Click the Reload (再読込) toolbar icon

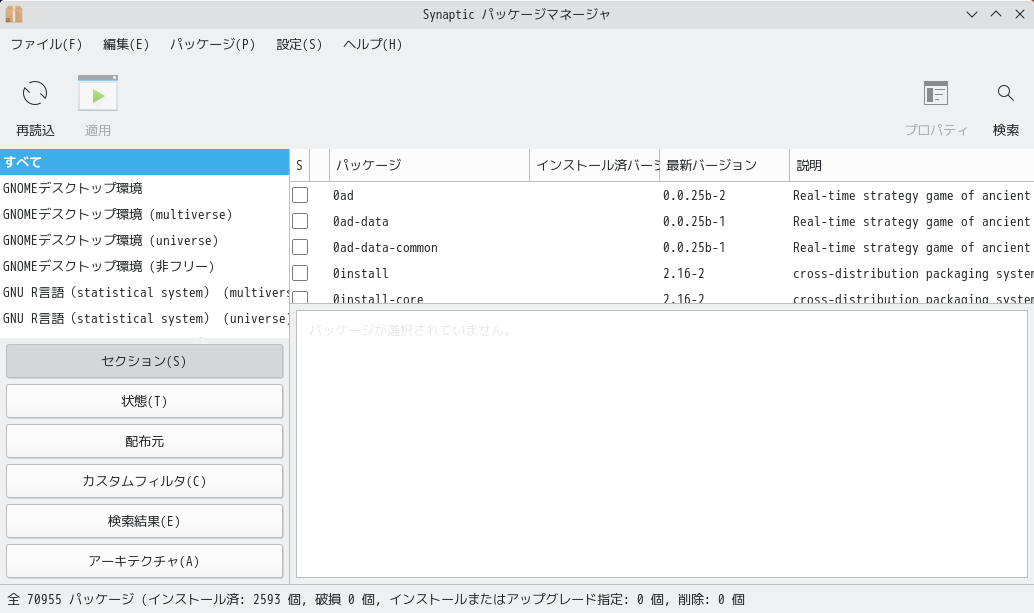(x=35, y=94)
